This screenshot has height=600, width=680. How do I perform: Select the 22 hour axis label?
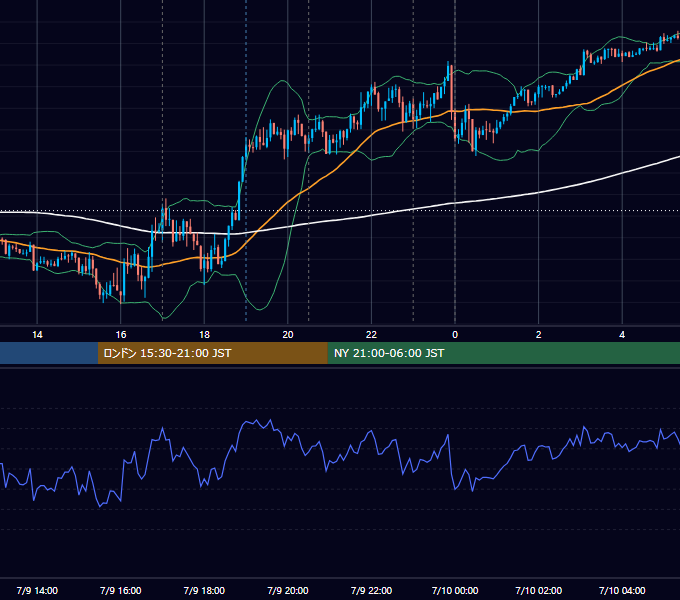371,335
